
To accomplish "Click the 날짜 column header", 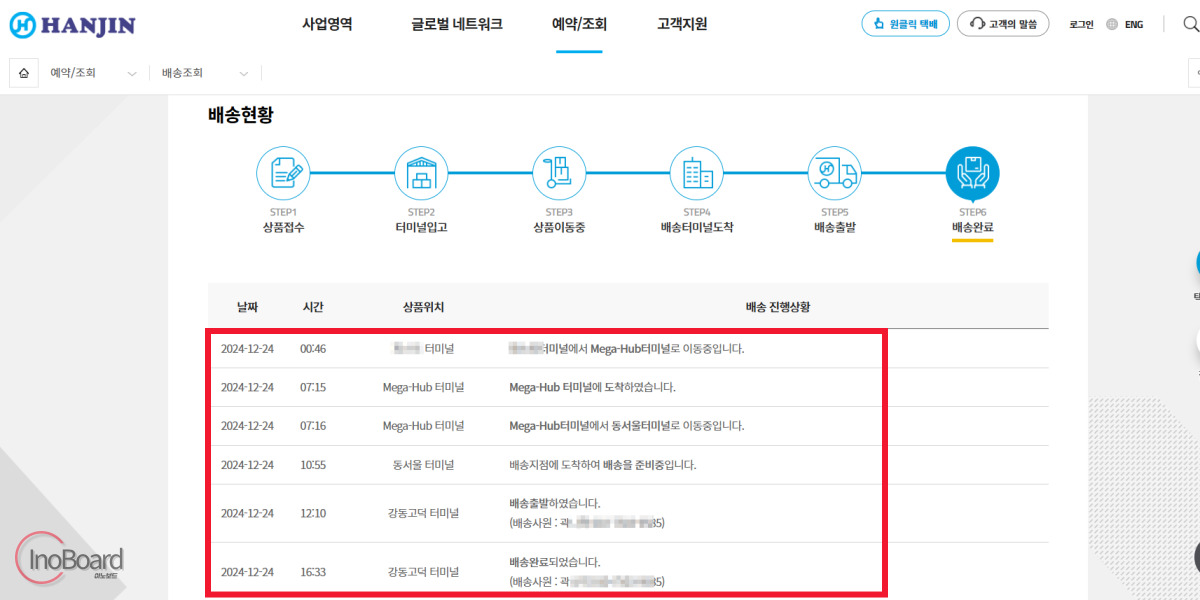I will [247, 306].
